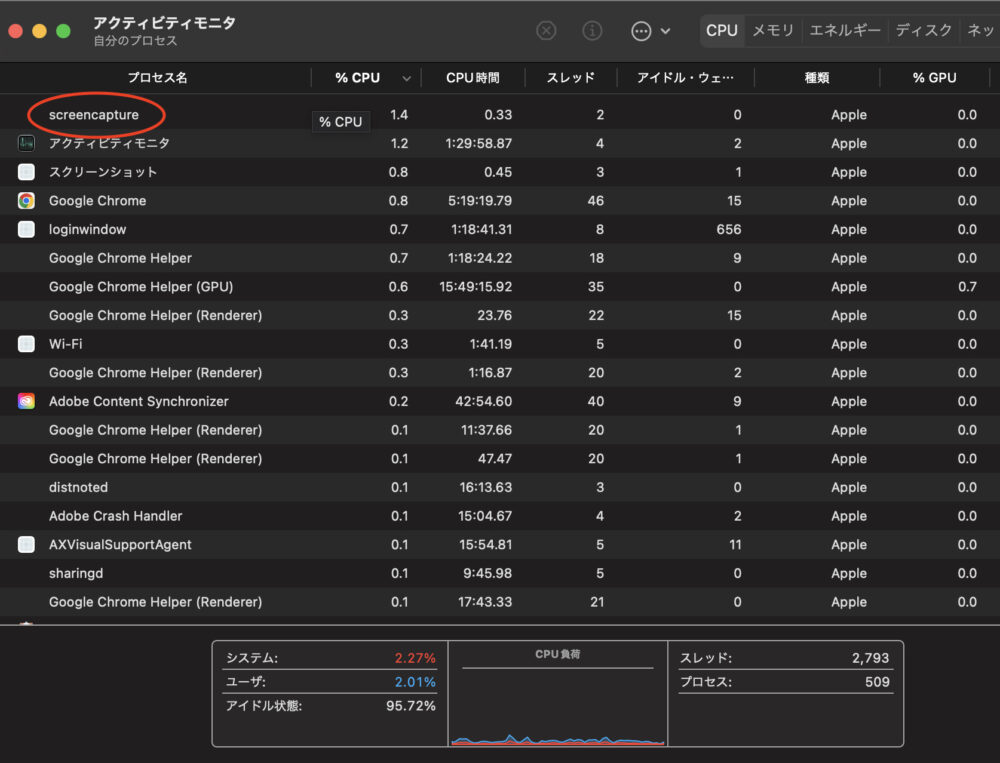
Task: Click the Adobe Content Synchronizer icon
Action: [26, 401]
